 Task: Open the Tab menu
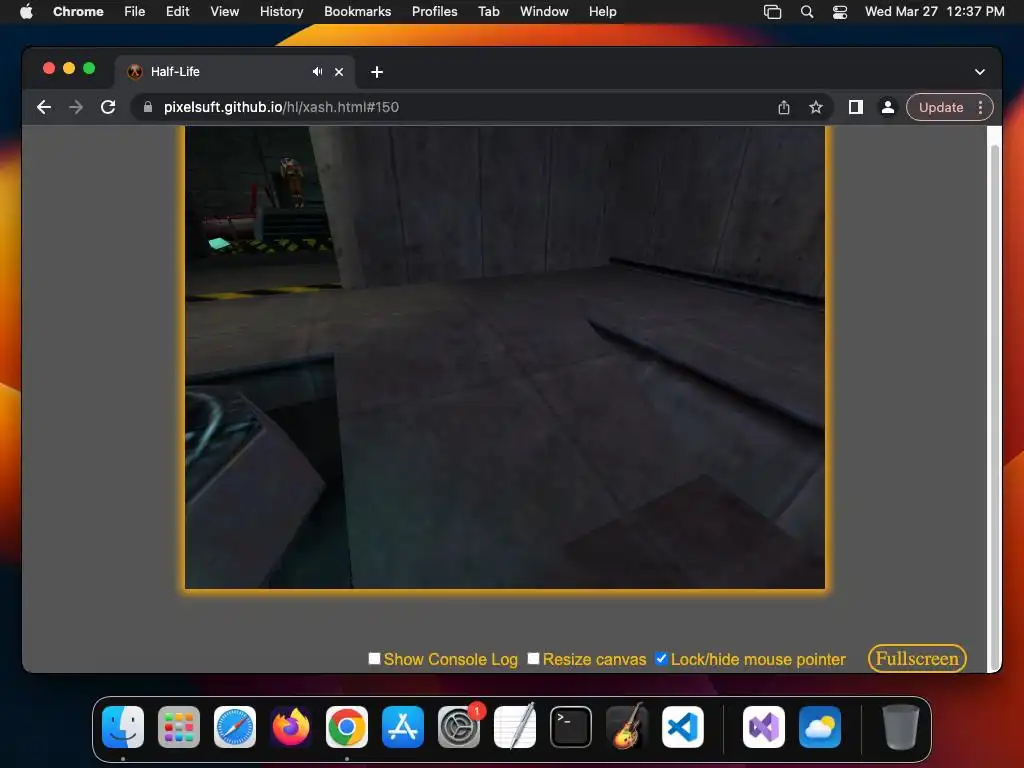[x=488, y=11]
